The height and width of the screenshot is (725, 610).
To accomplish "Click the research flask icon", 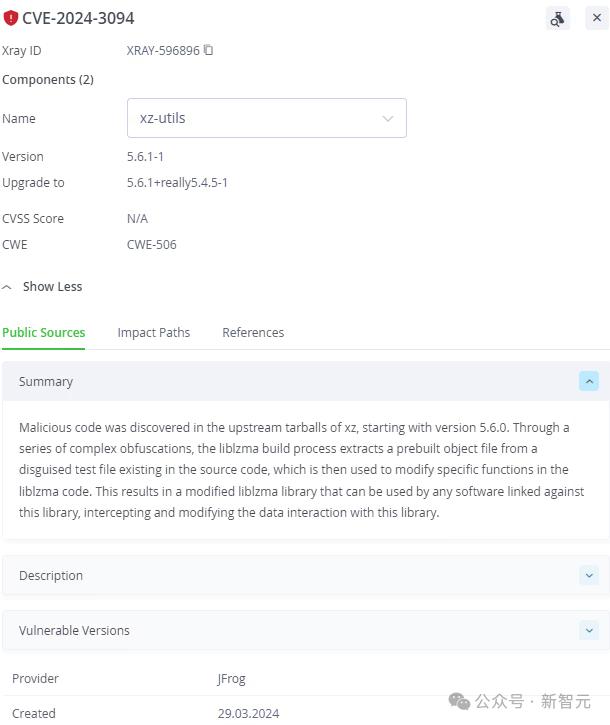I will coord(557,18).
